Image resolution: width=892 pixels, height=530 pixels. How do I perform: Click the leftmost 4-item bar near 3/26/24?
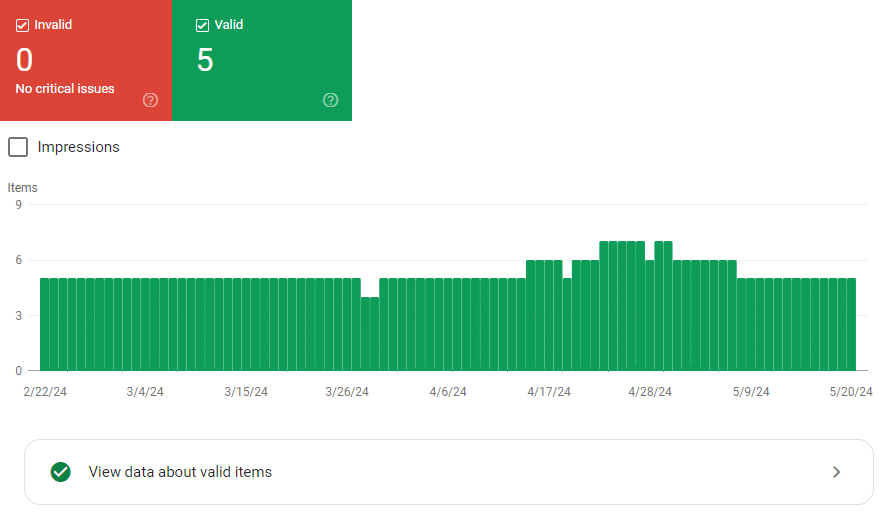(366, 333)
